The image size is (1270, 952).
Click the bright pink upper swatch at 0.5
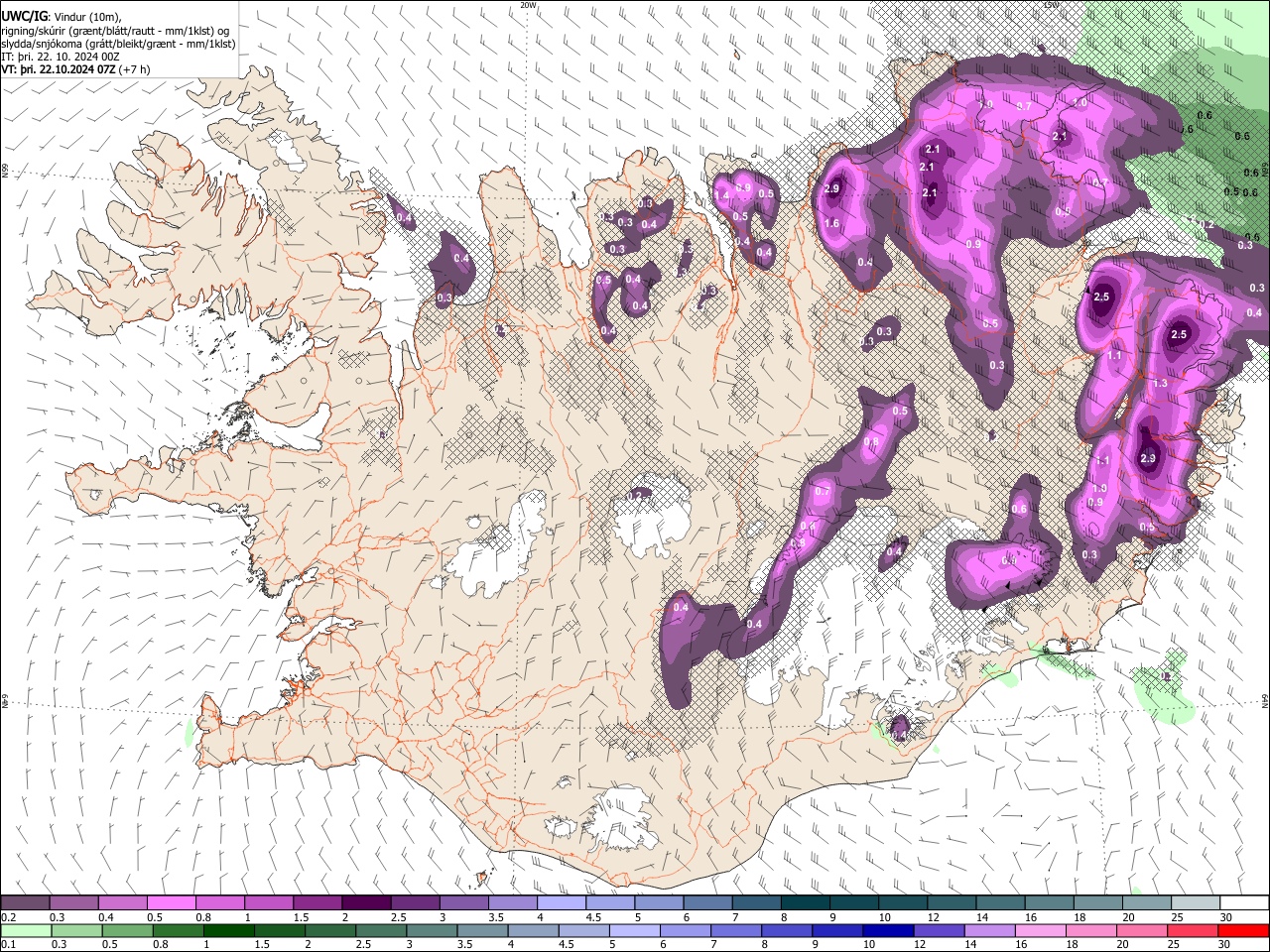point(171,903)
